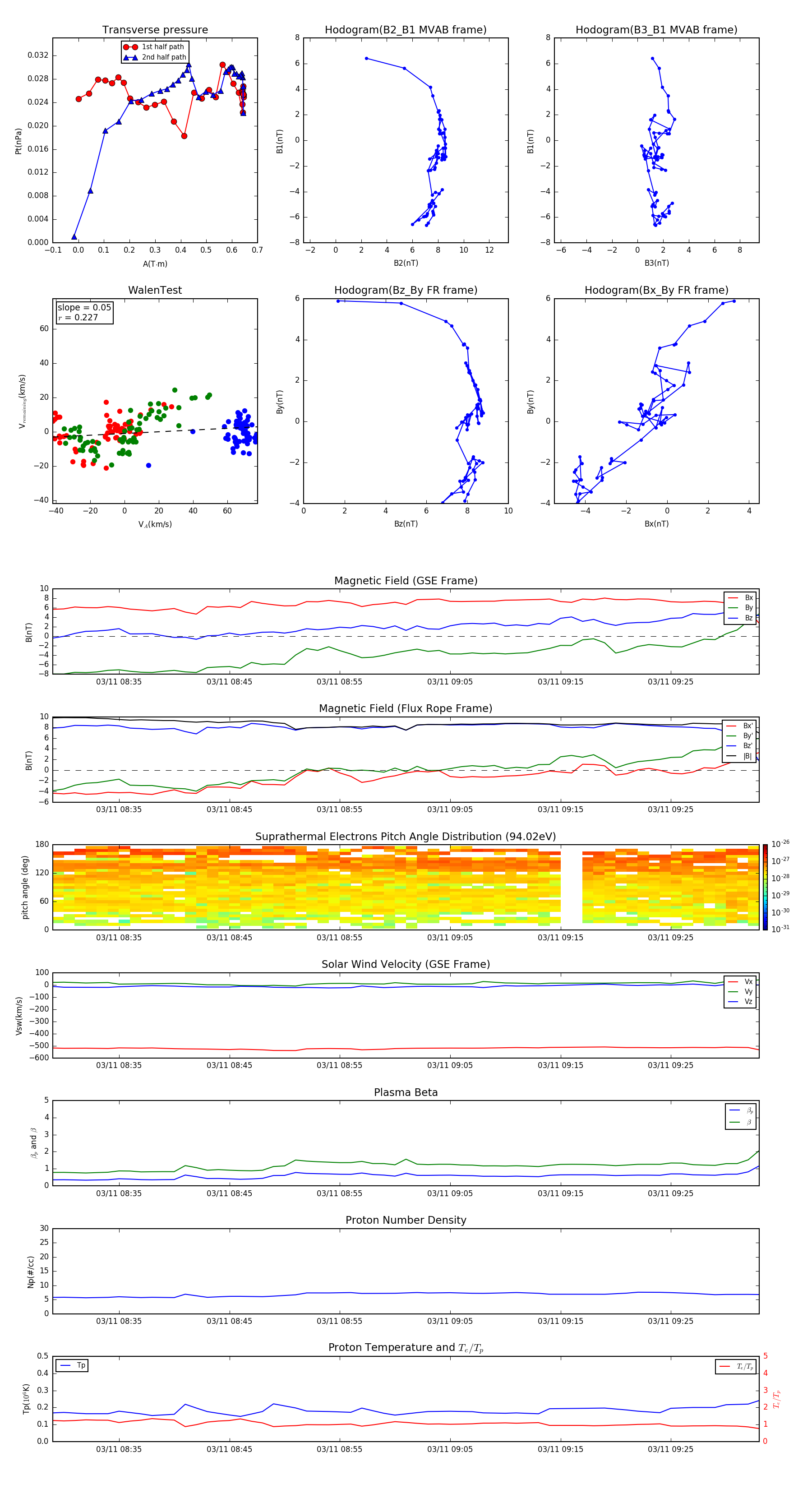Click the "Bx(nT)" x-axis label
Screen dimensions: 812x1489
(x=656, y=524)
